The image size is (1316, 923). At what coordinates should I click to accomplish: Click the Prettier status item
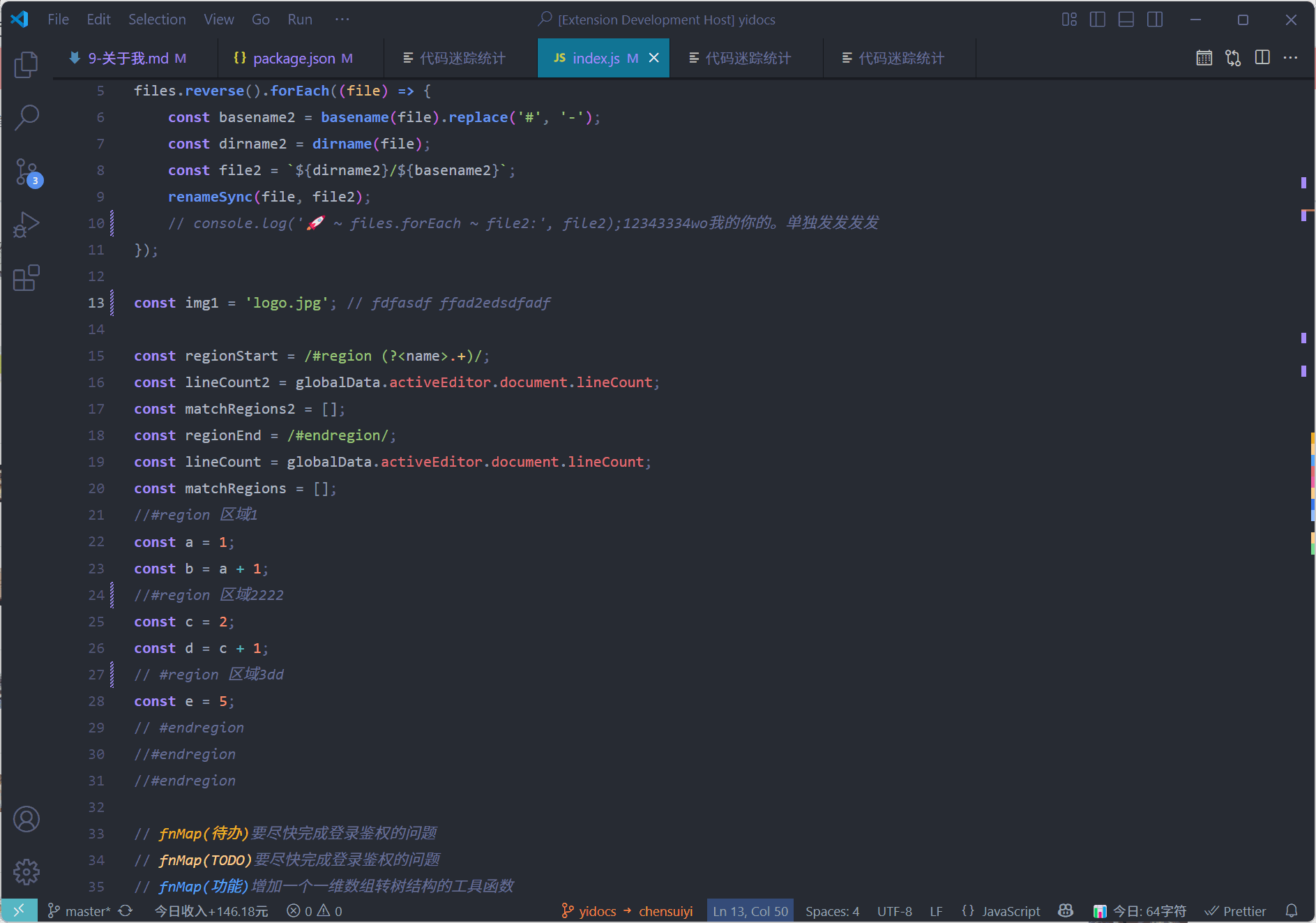pyautogui.click(x=1235, y=911)
